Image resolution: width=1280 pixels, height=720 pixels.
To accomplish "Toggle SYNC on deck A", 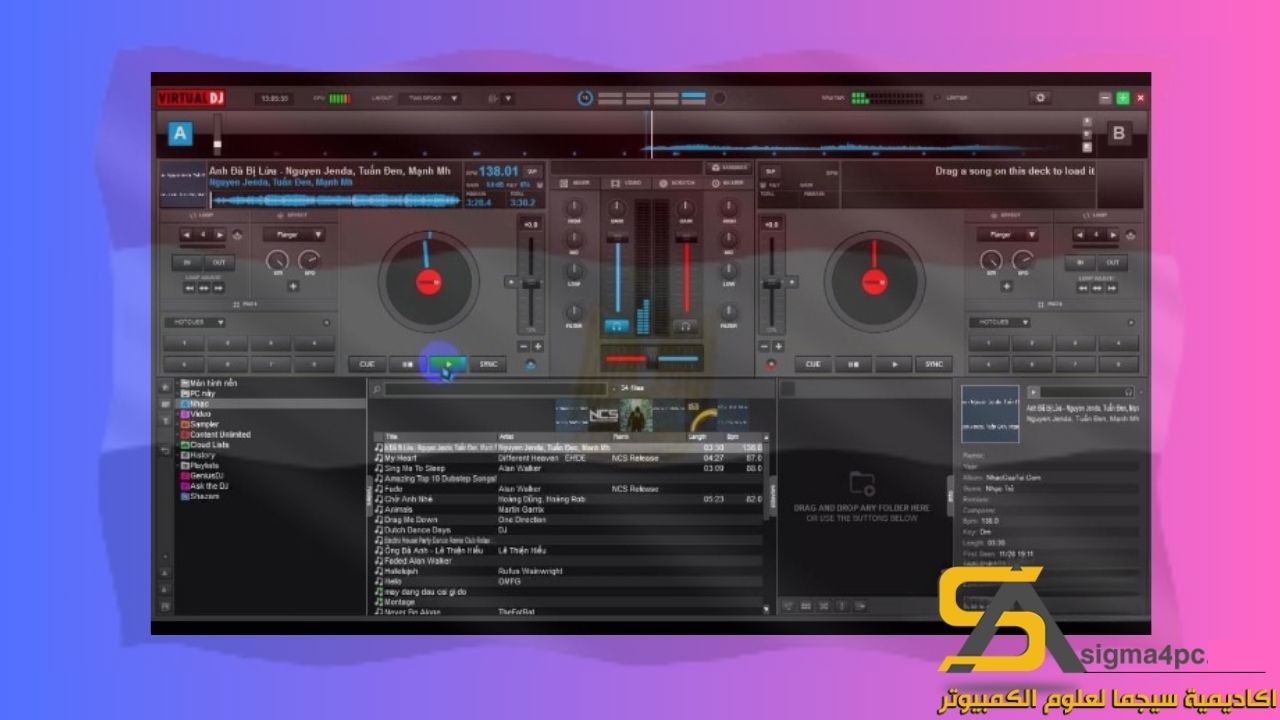I will [x=487, y=365].
